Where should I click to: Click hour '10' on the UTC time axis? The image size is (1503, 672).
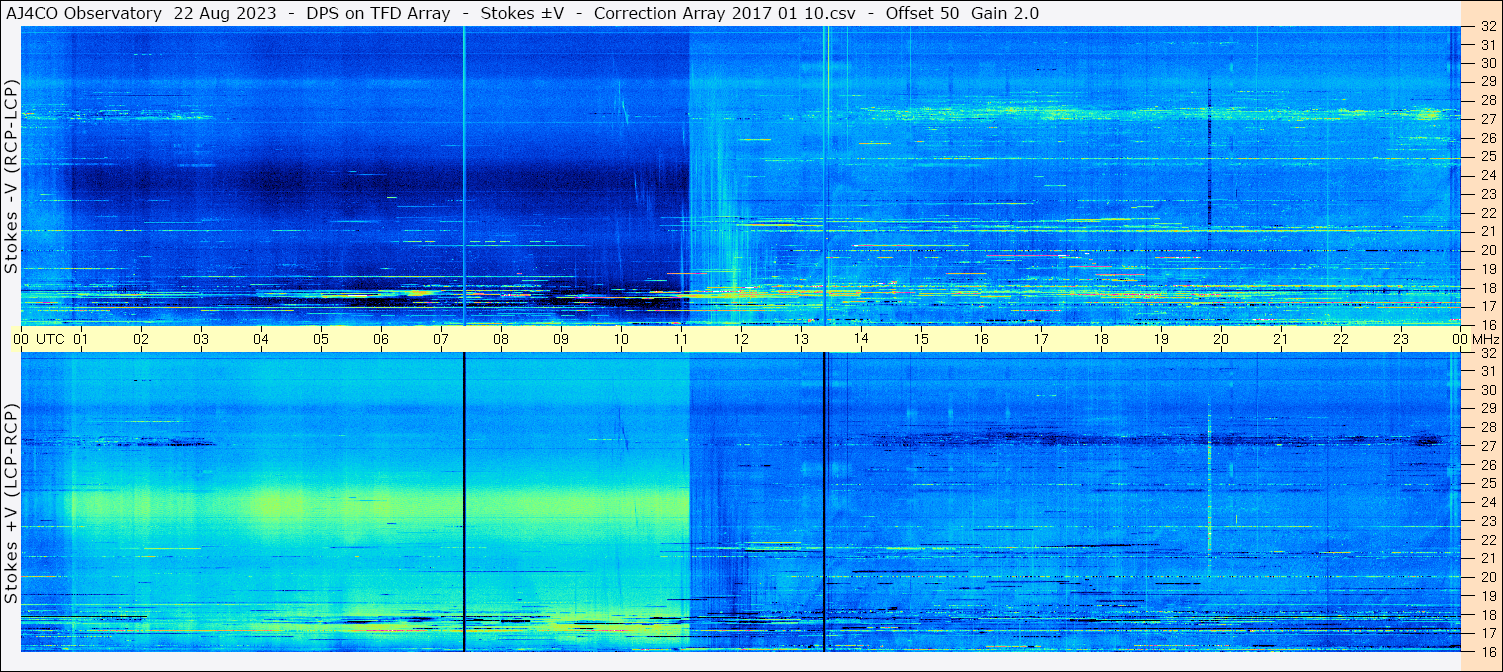click(x=621, y=339)
